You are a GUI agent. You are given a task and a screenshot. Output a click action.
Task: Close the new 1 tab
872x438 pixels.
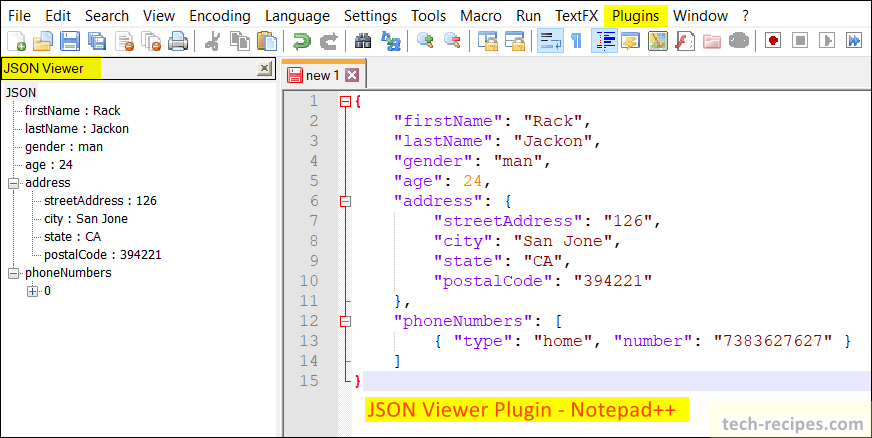(x=352, y=75)
